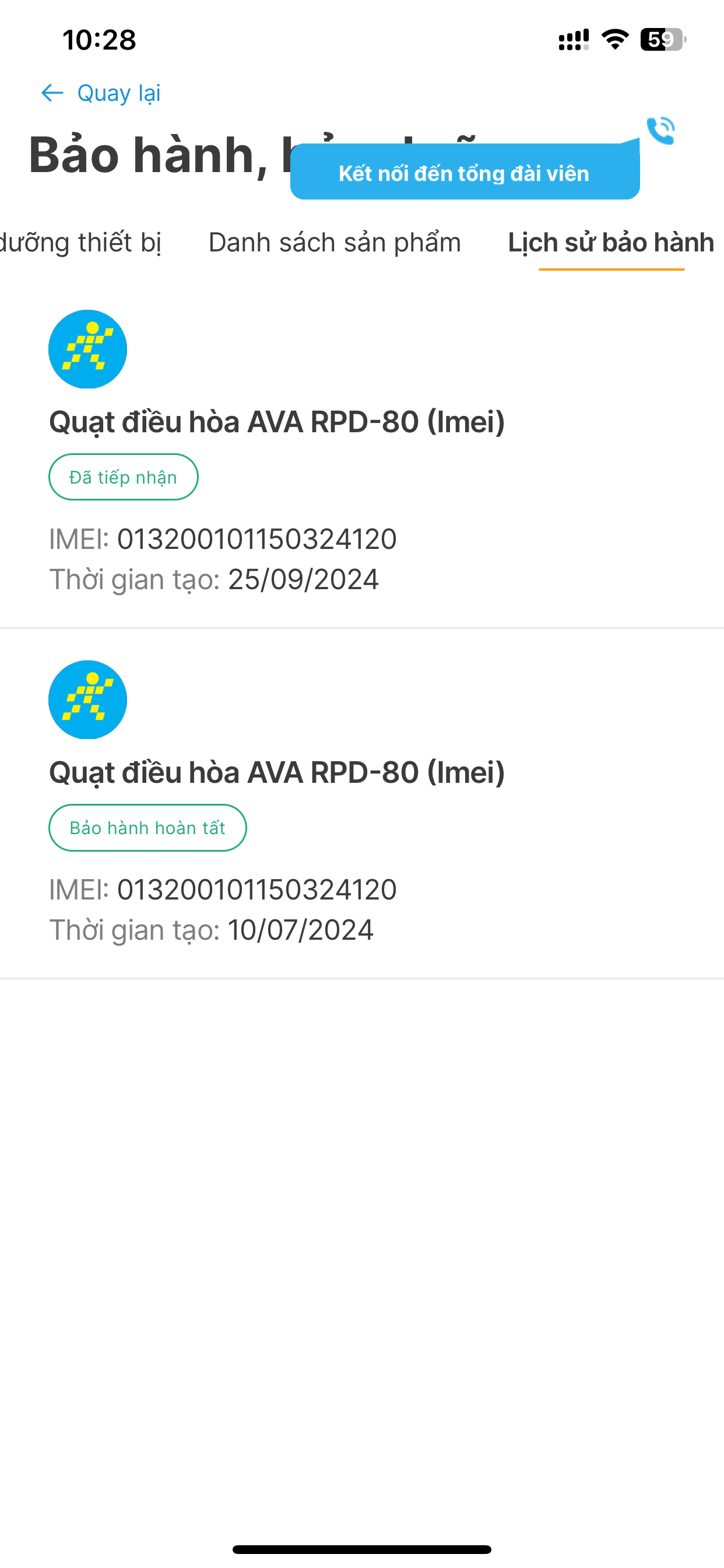The image size is (724, 1568).
Task: Tap the Wi-Fi icon in status bar
Action: (x=614, y=40)
